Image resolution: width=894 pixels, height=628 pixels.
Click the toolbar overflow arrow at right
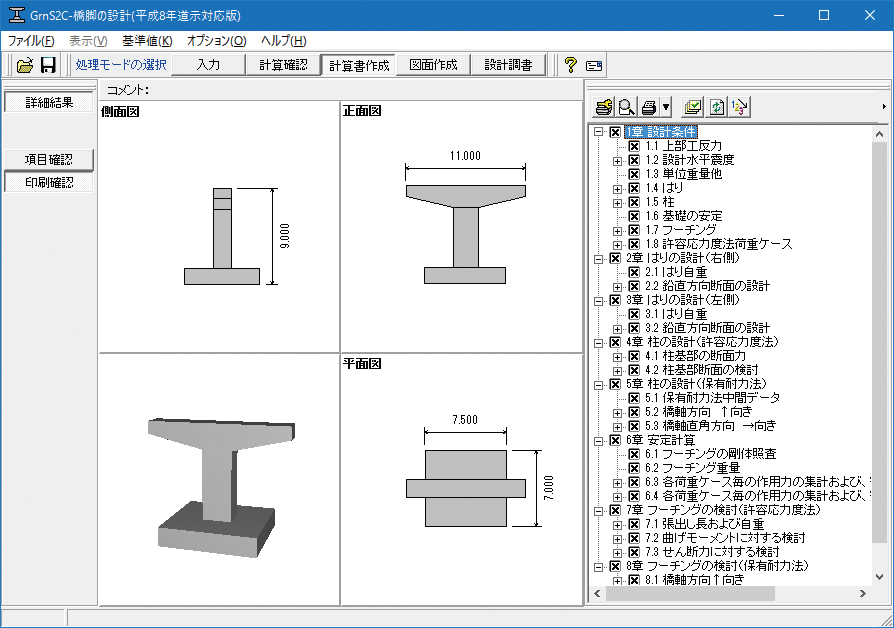tap(884, 107)
